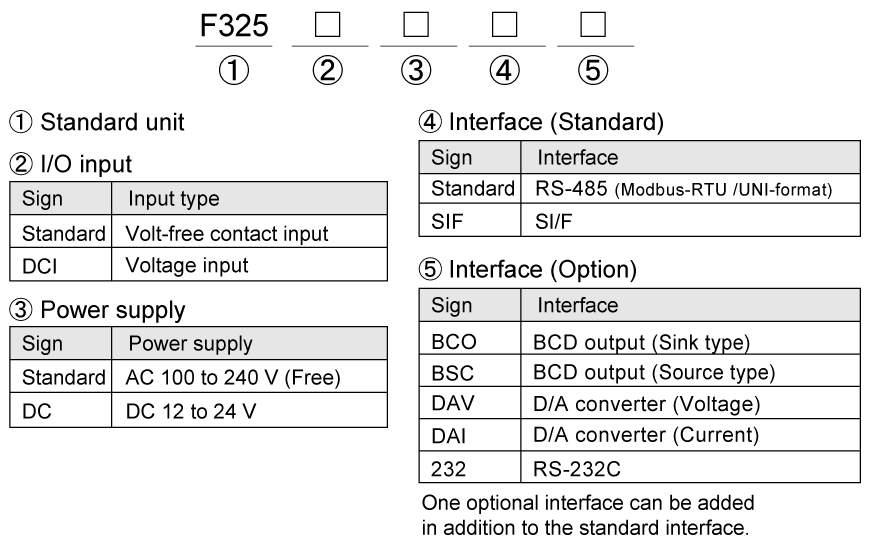
Task: Click the "Power supply" section heading
Action: (96, 310)
